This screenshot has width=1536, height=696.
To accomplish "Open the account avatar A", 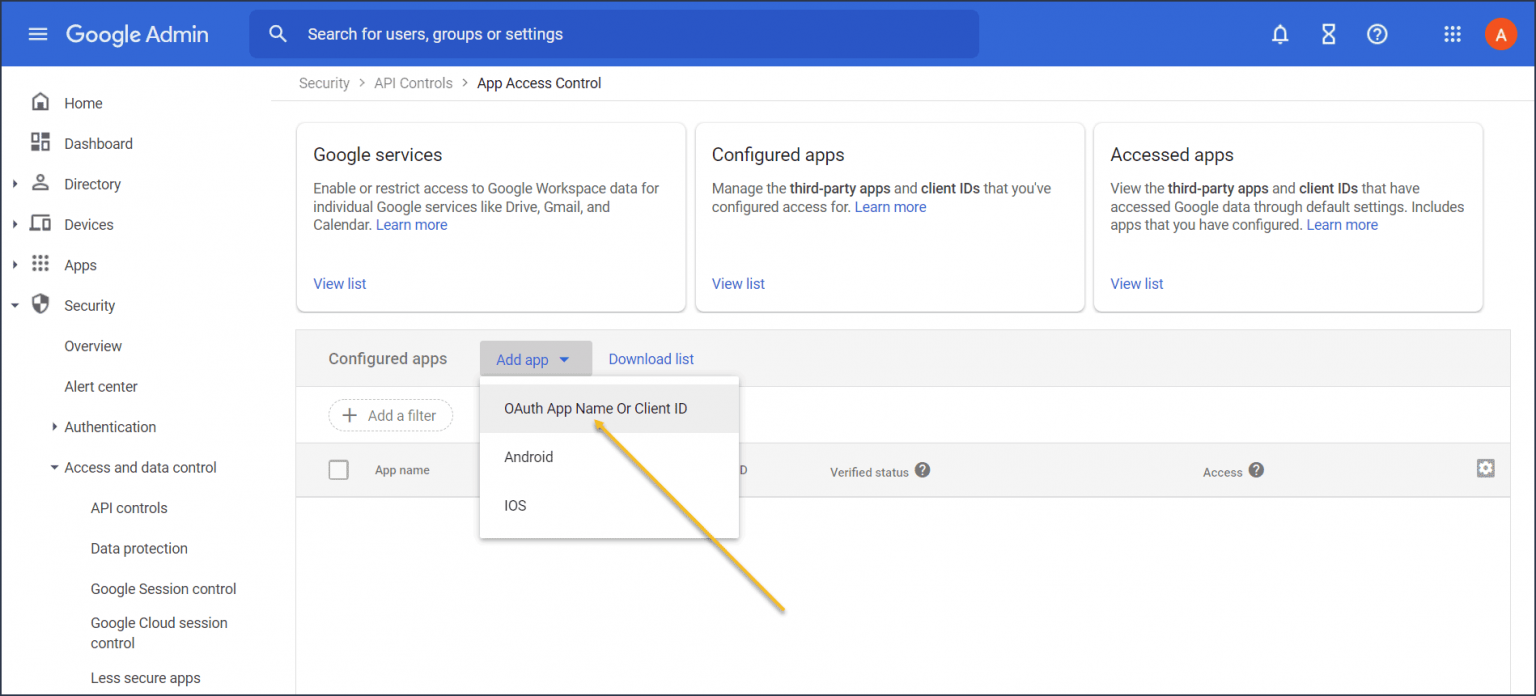I will 1500,34.
